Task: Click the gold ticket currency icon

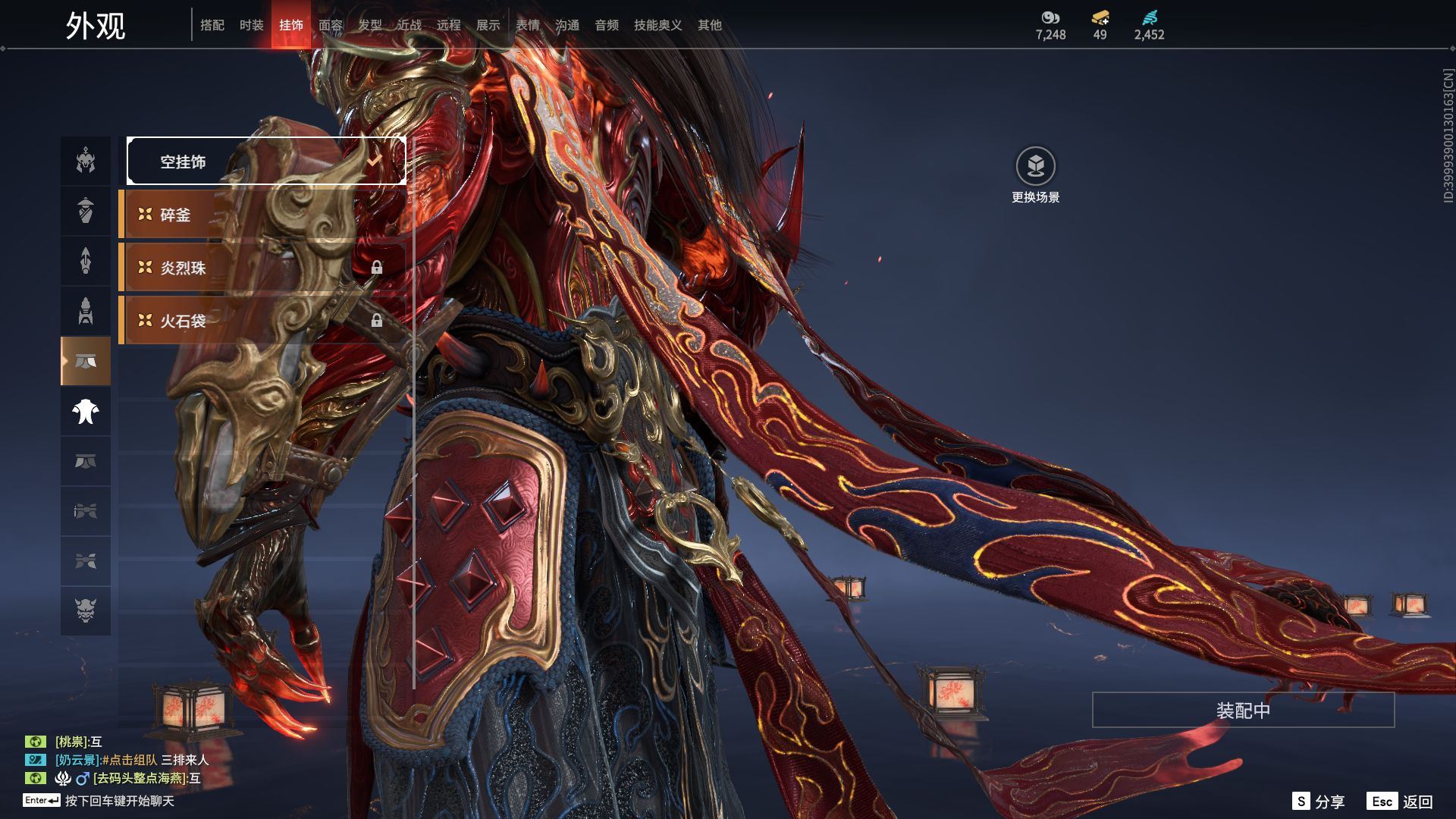Action: [x=1100, y=17]
